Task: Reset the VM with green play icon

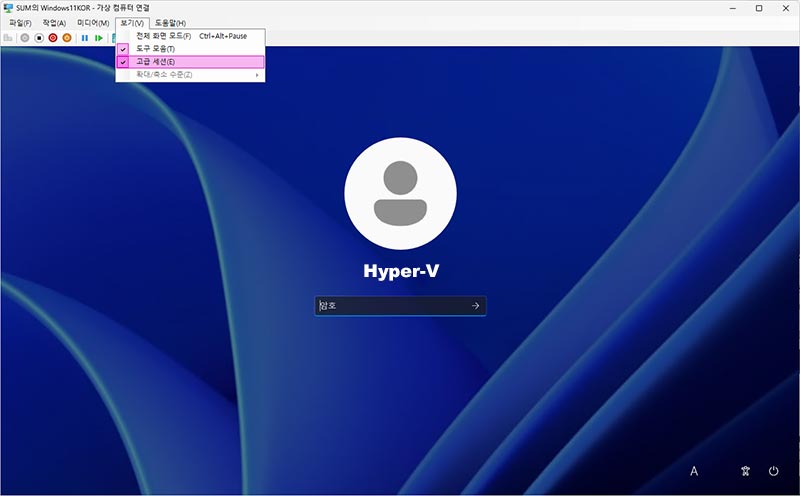Action: (x=98, y=38)
